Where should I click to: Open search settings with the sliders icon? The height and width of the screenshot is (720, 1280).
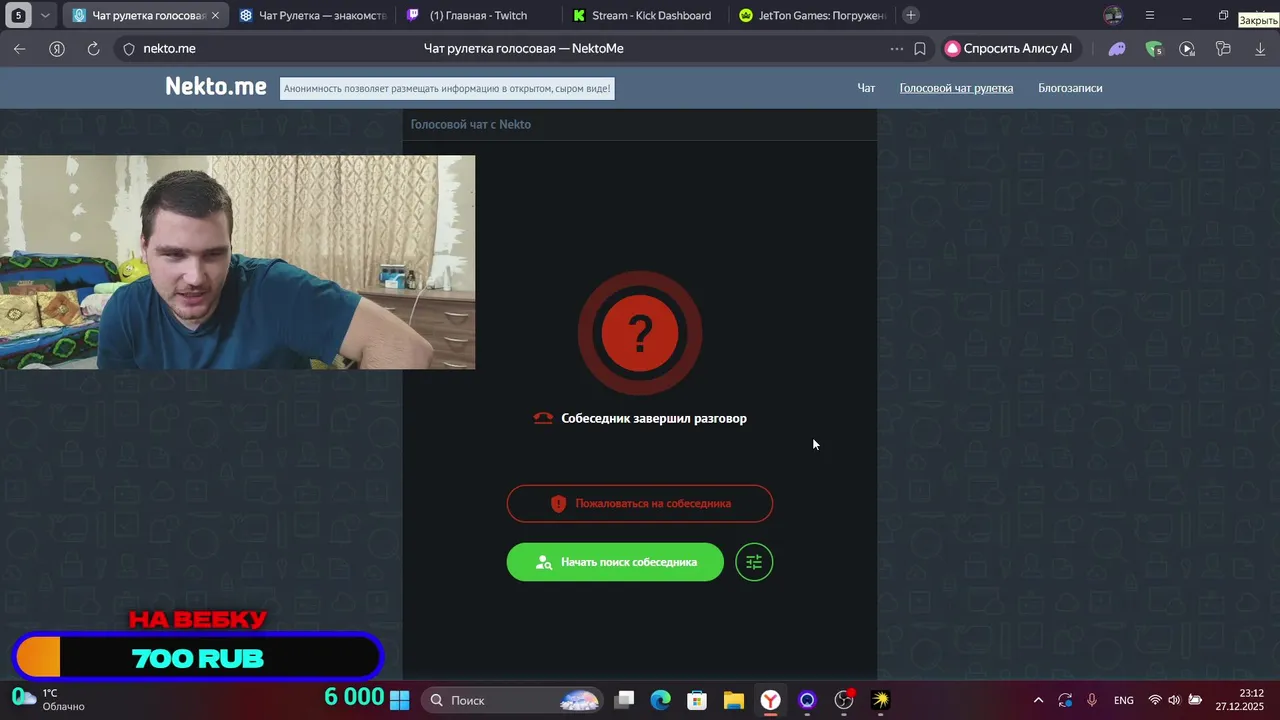(754, 562)
